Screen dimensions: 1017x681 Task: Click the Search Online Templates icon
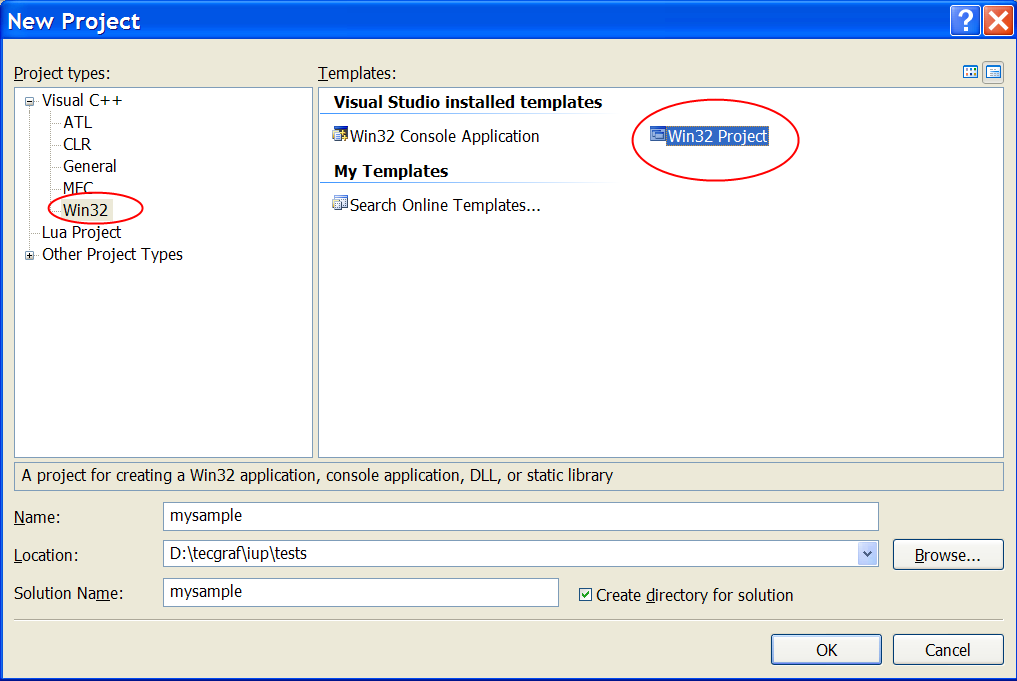340,204
